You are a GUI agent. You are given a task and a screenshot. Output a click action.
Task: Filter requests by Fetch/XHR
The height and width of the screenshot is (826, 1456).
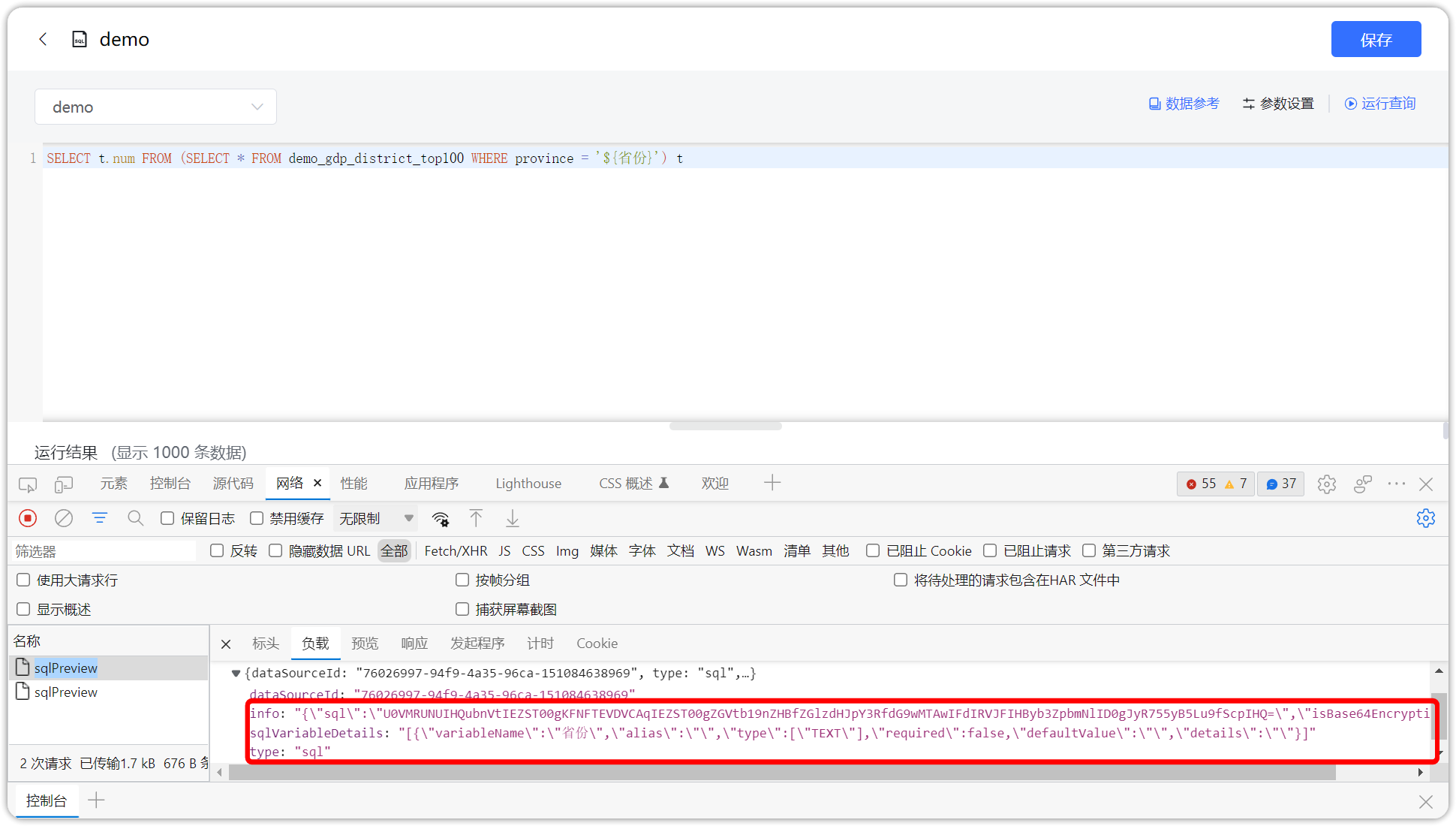click(x=456, y=551)
